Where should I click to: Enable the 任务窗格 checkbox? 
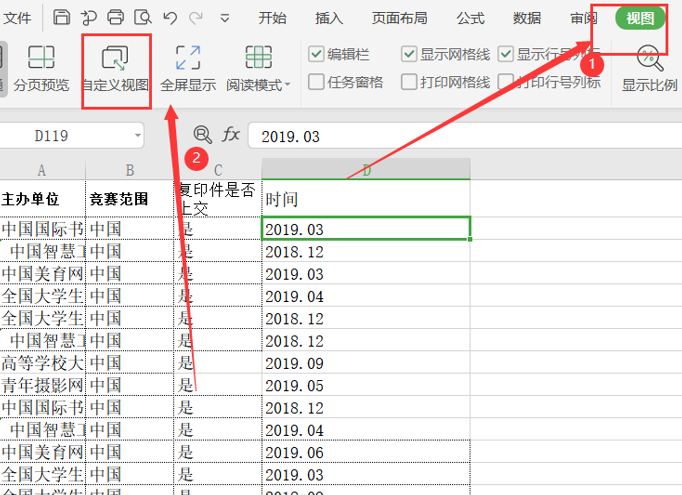click(x=316, y=82)
